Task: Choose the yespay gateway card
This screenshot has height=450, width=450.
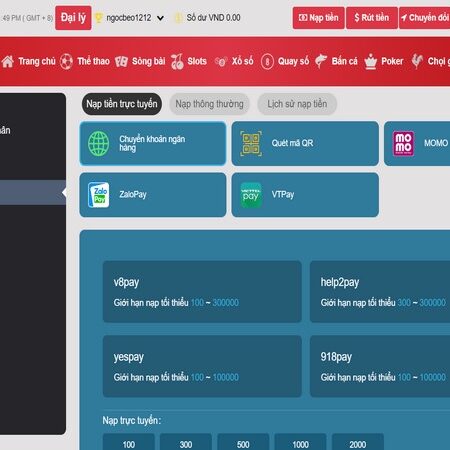Action: (x=202, y=366)
